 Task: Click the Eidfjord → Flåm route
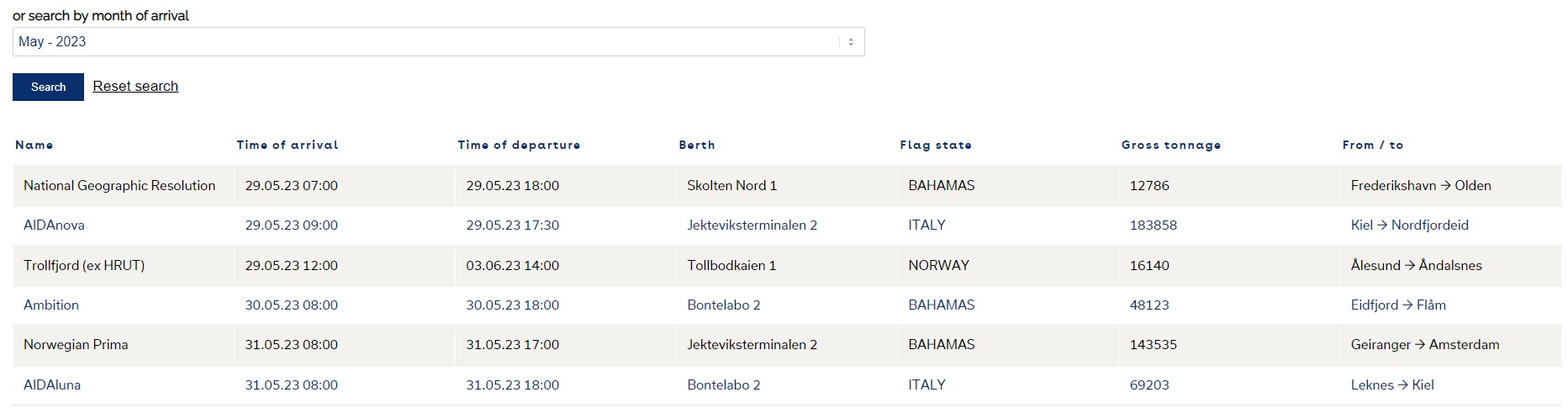pos(1398,305)
